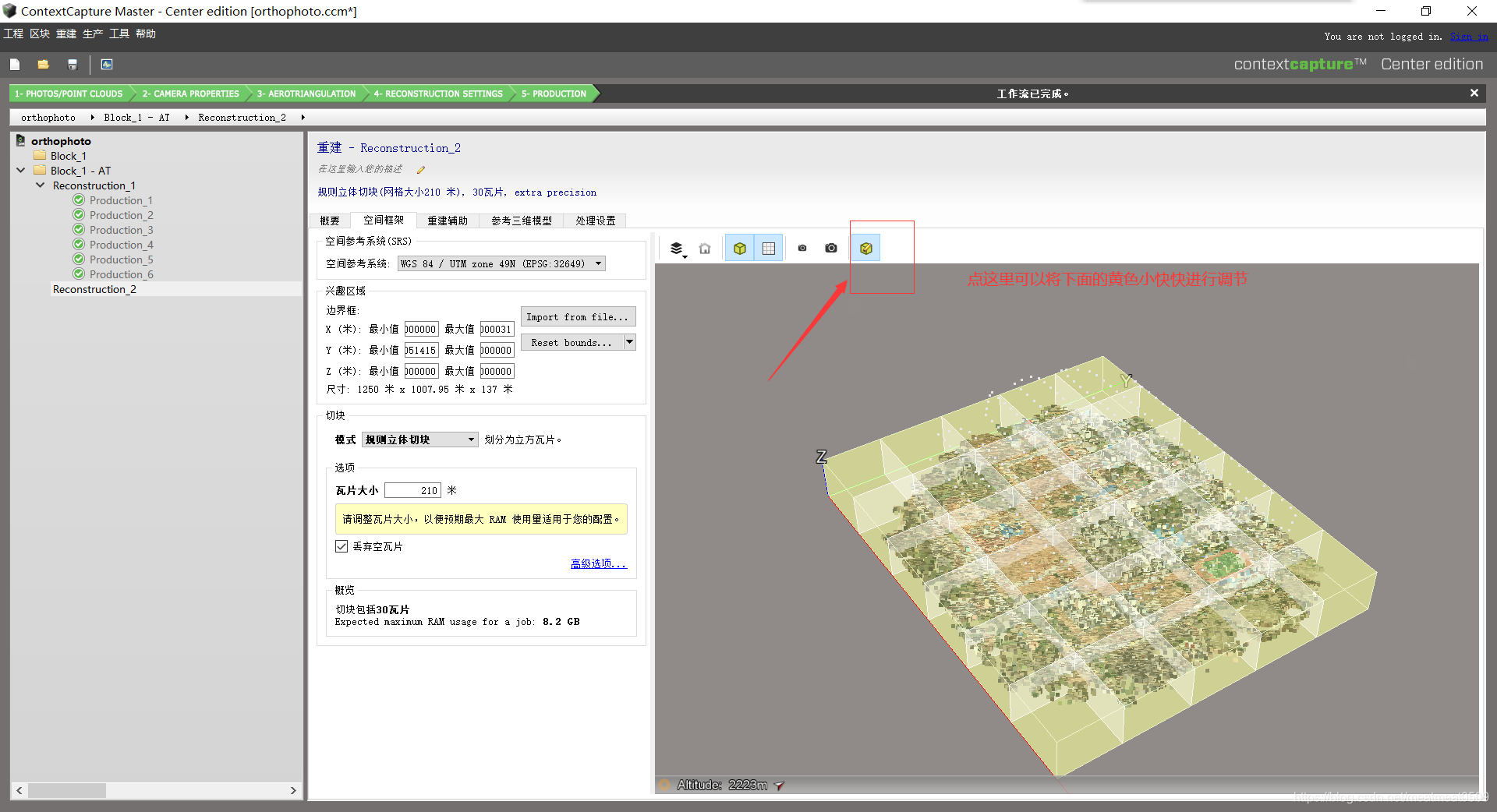Go to workflow step 4 Reconstruction Settings
This screenshot has height=812, width=1497.
(438, 94)
